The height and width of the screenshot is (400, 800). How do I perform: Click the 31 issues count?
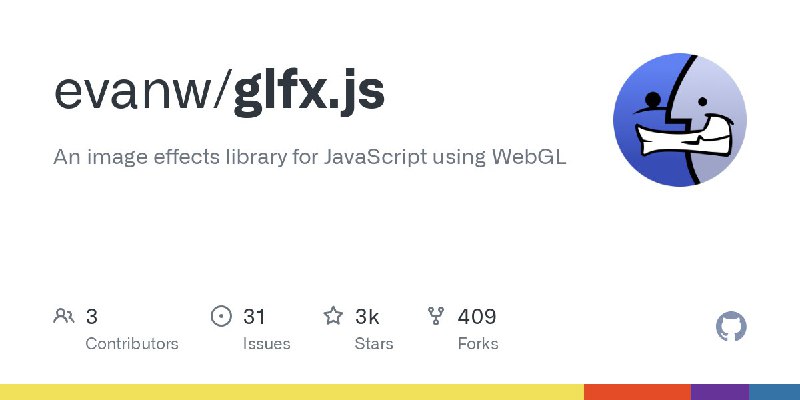pyautogui.click(x=254, y=317)
